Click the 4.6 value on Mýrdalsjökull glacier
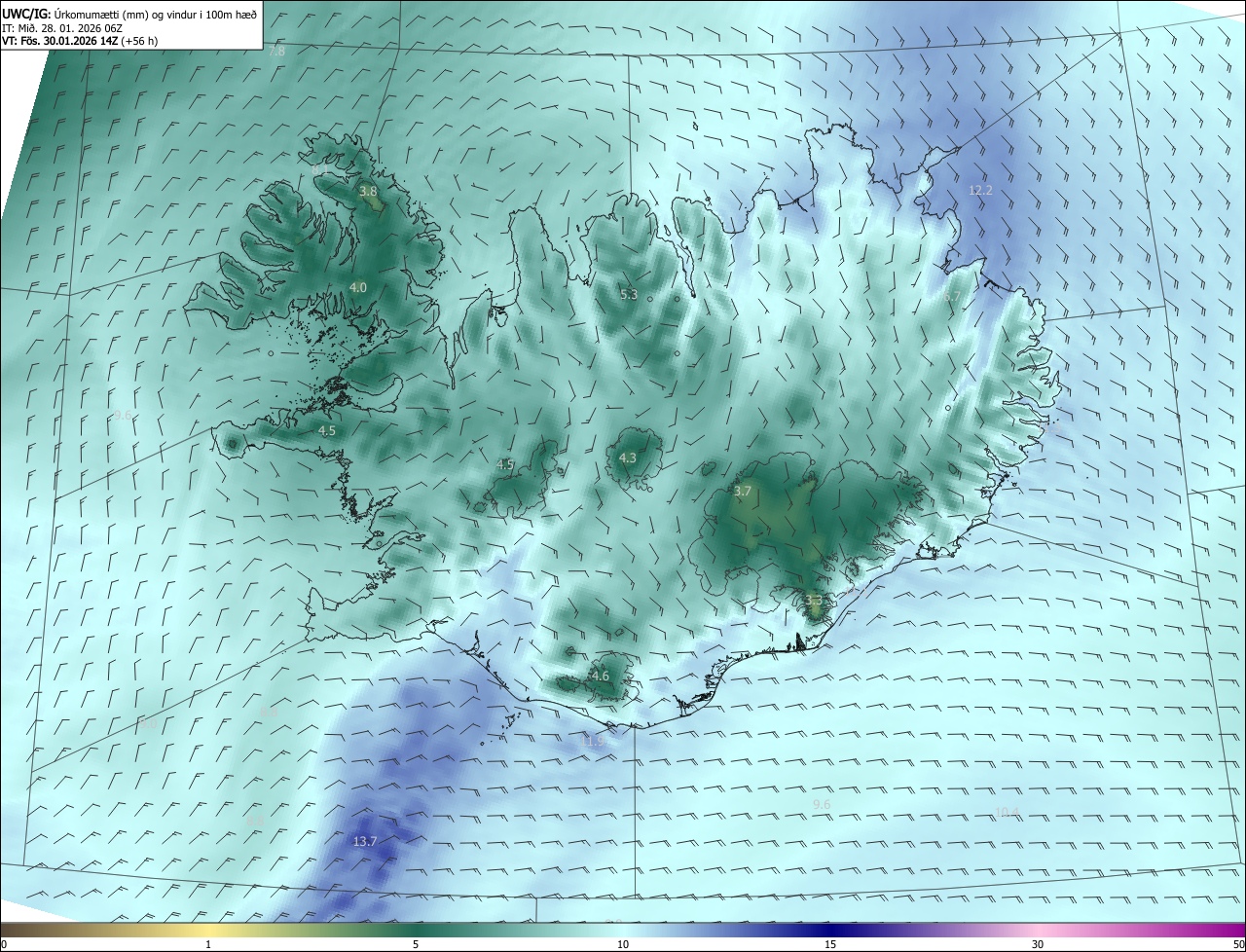This screenshot has width=1246, height=952. point(600,676)
